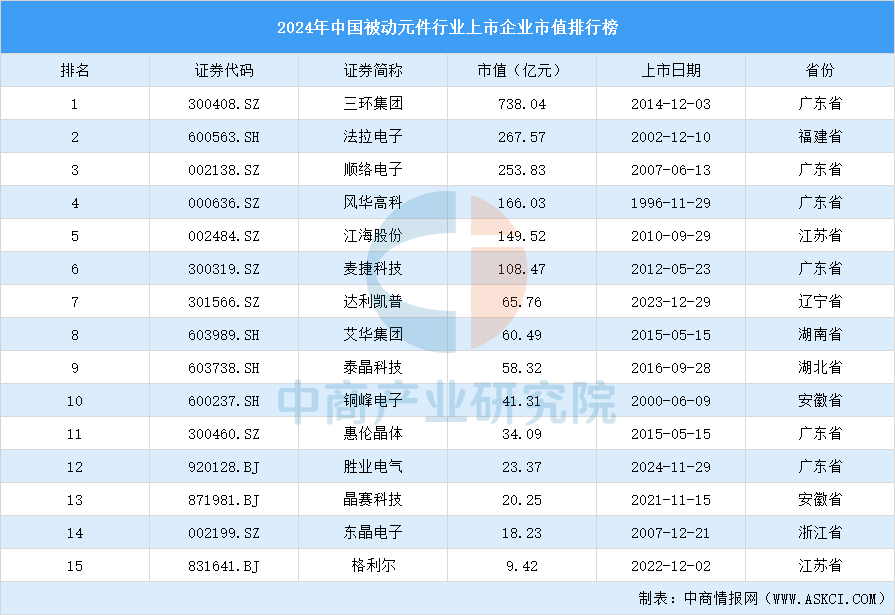895x615 pixels.
Task: Click stock code "002199.SZ"
Action: point(224,533)
